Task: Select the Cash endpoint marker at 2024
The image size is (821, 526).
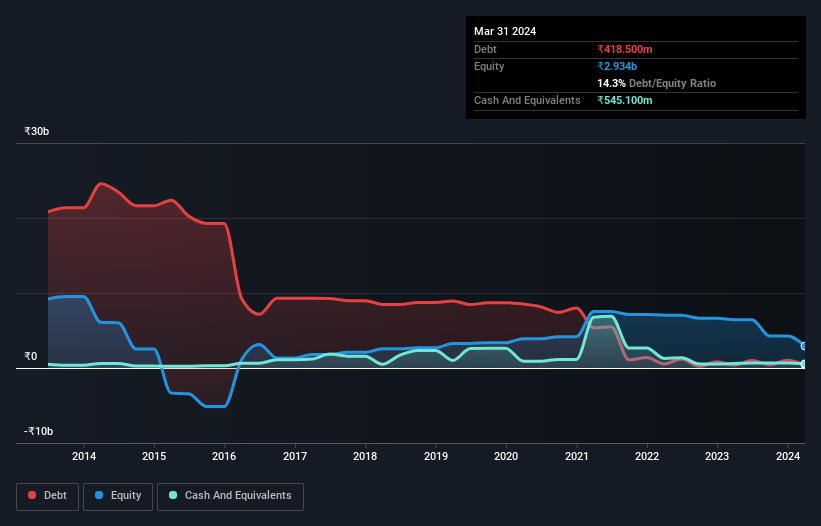Action: (804, 364)
